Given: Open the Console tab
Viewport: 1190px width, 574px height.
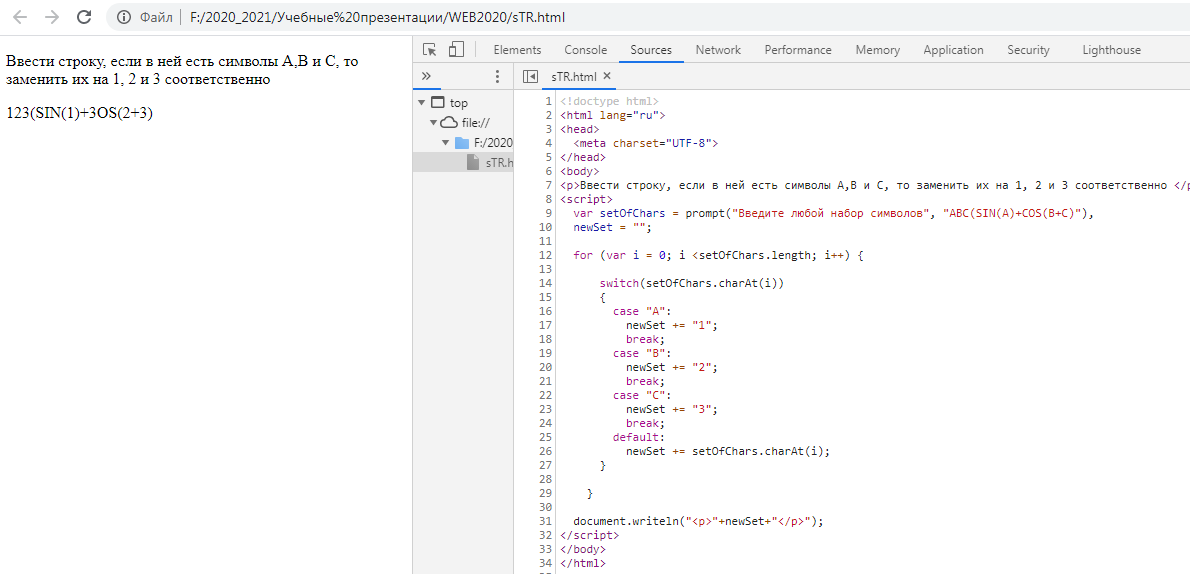Looking at the screenshot, I should coord(585,50).
